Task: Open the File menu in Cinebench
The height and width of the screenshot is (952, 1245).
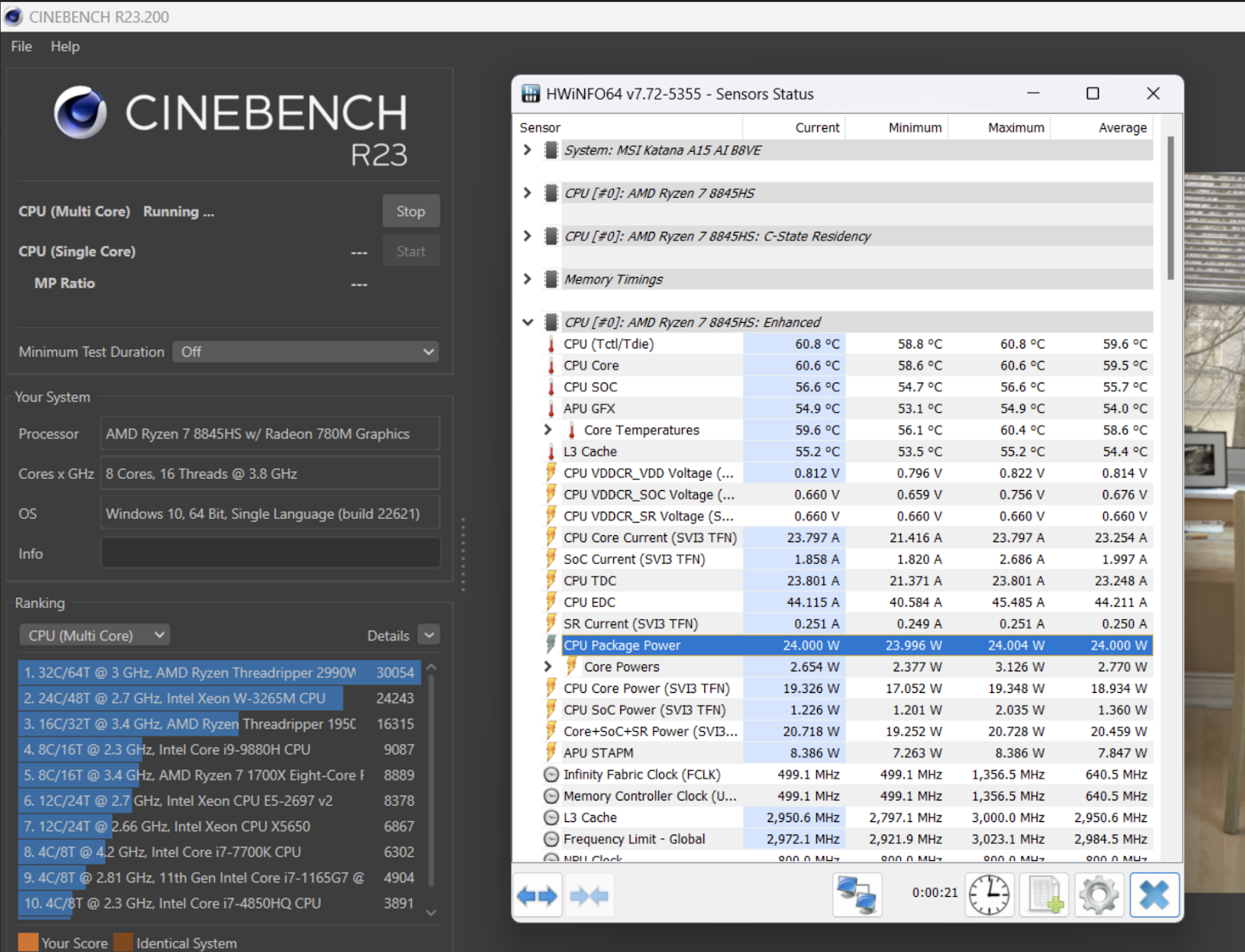Action: pos(22,47)
